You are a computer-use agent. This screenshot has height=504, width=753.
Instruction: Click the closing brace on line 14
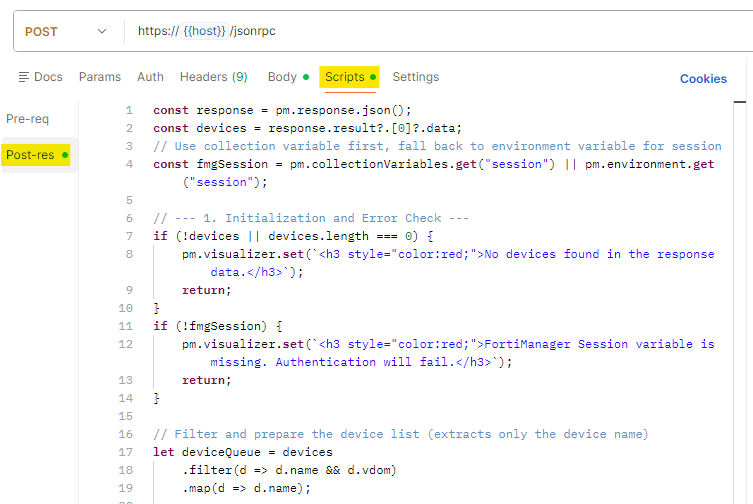[x=156, y=398]
